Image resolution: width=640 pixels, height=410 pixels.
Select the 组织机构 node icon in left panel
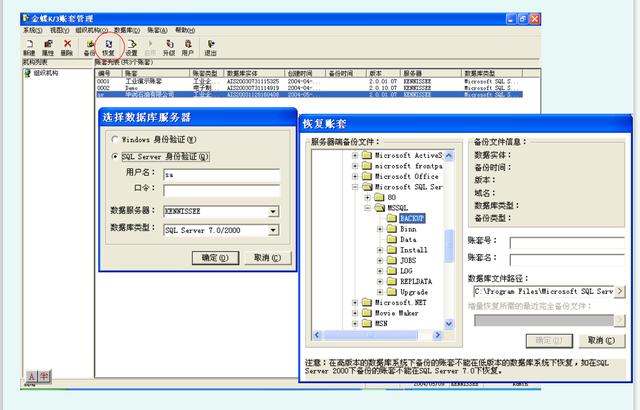coord(27,73)
